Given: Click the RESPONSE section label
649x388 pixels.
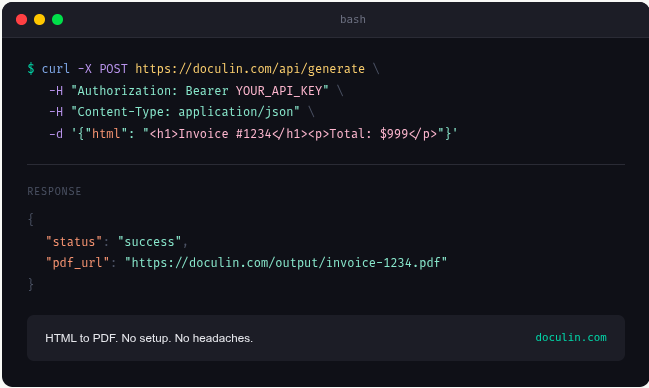Looking at the screenshot, I should [x=54, y=191].
